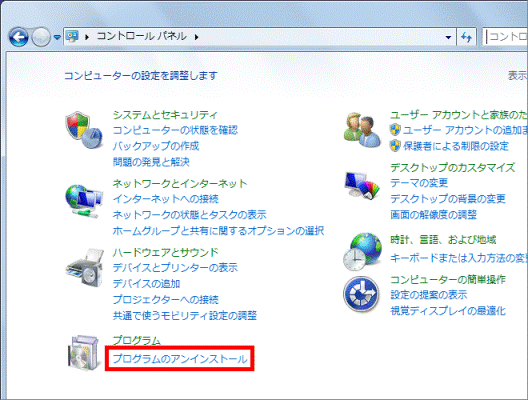The width and height of the screenshot is (528, 400).
Task: Click shield icon beside 保護者による制限の設定
Action: click(x=395, y=146)
